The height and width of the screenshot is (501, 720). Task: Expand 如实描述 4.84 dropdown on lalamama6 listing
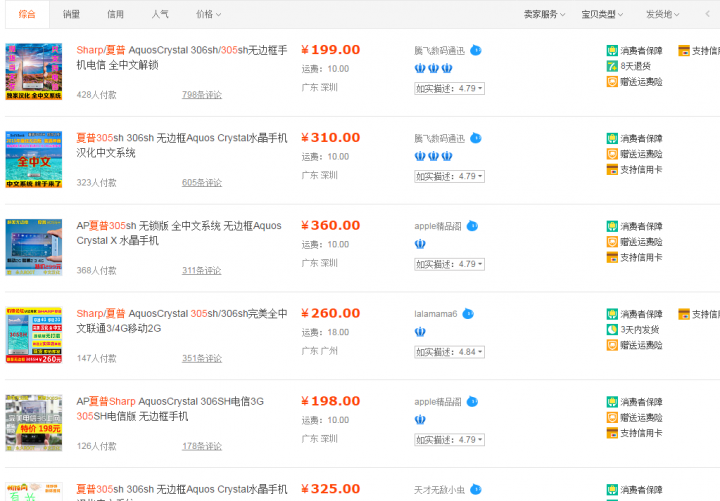pos(449,352)
